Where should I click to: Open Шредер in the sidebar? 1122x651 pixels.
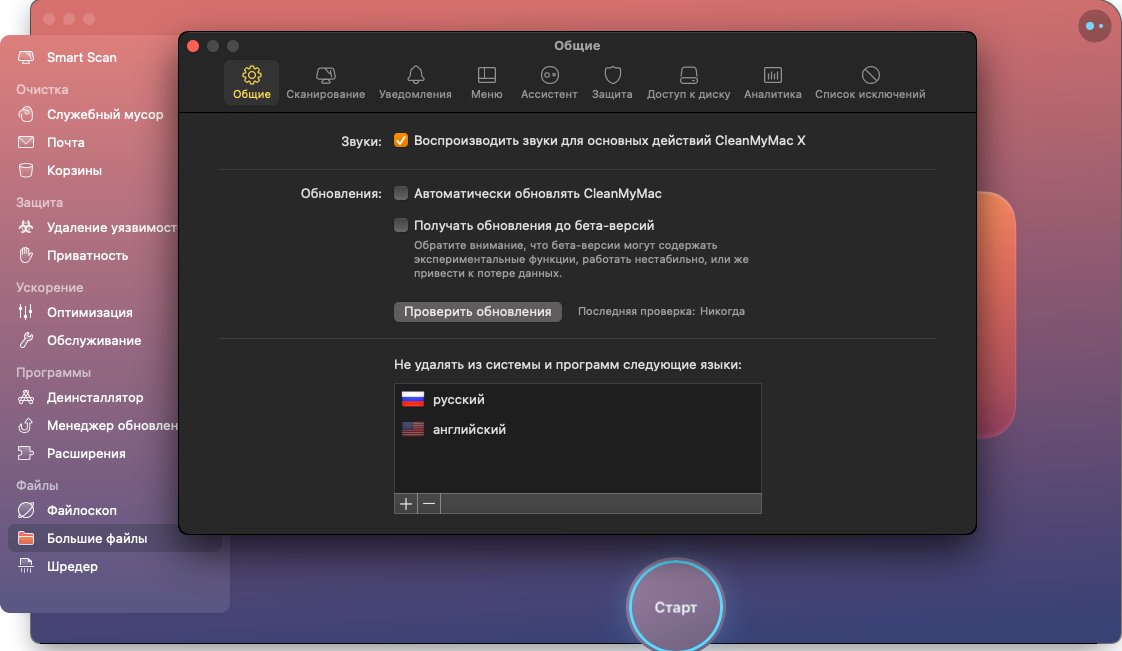point(72,567)
